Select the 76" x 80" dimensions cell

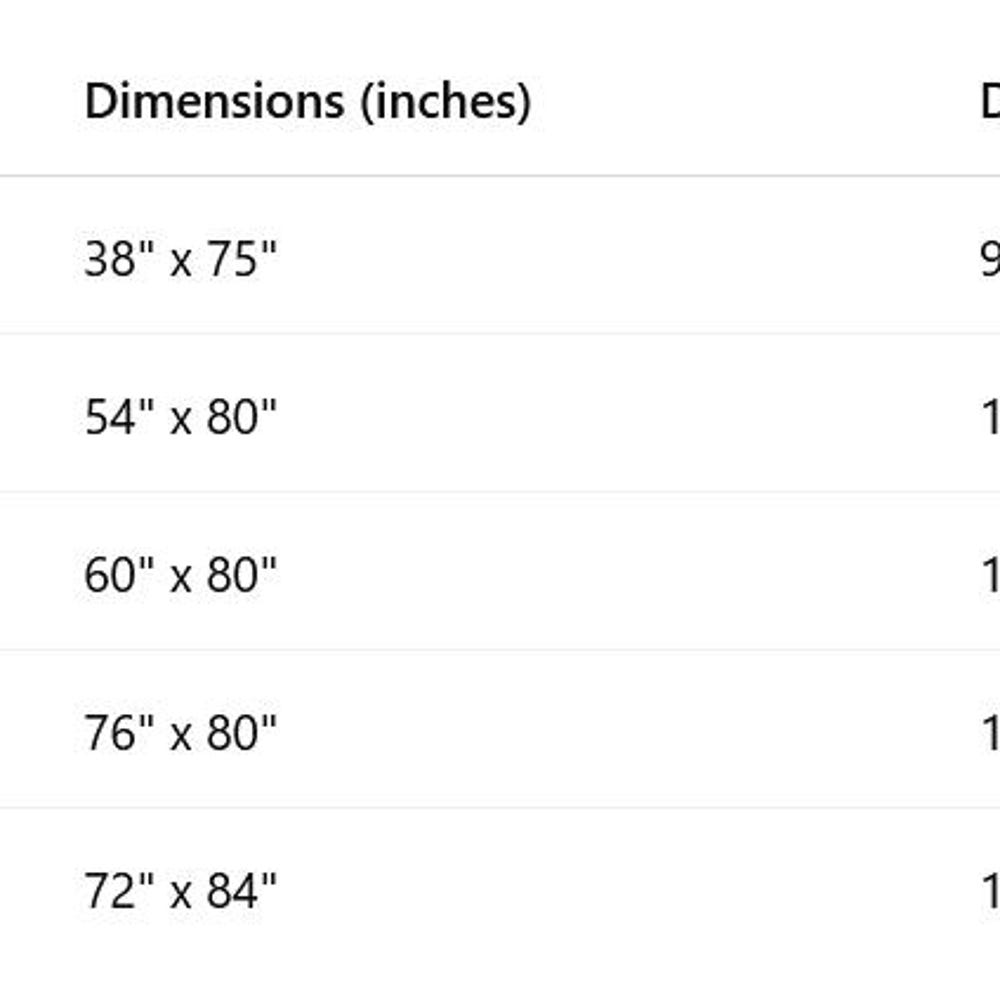180,733
